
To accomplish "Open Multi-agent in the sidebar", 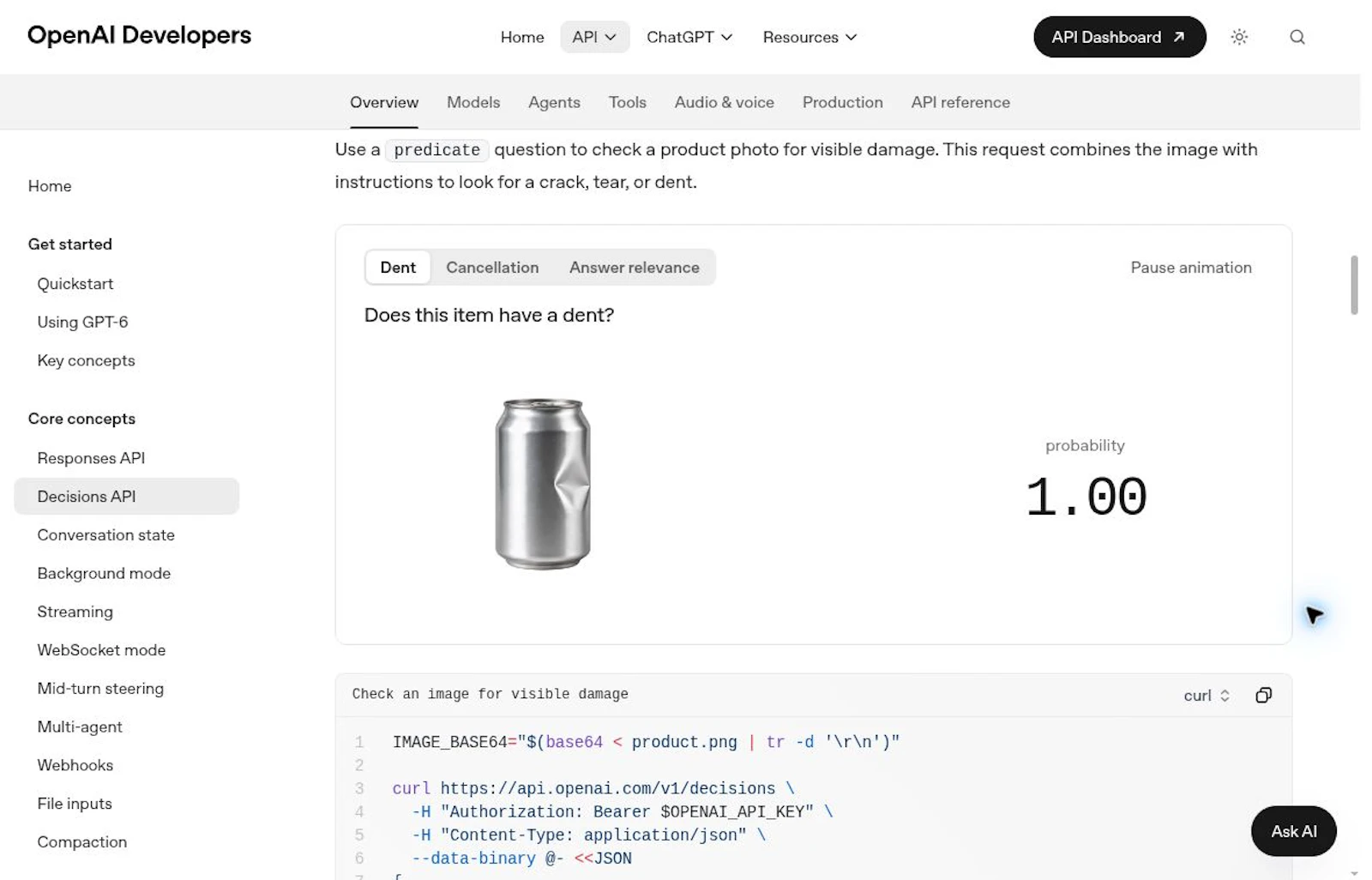I will [80, 727].
